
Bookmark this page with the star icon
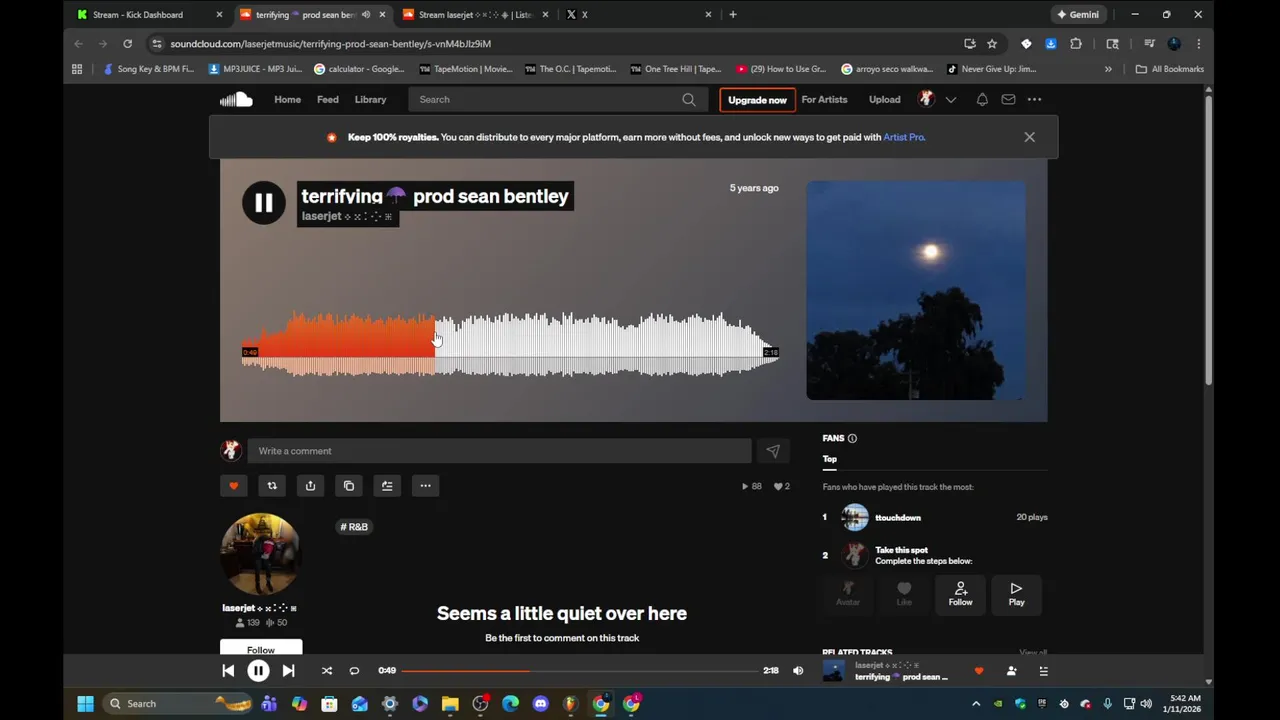point(992,44)
